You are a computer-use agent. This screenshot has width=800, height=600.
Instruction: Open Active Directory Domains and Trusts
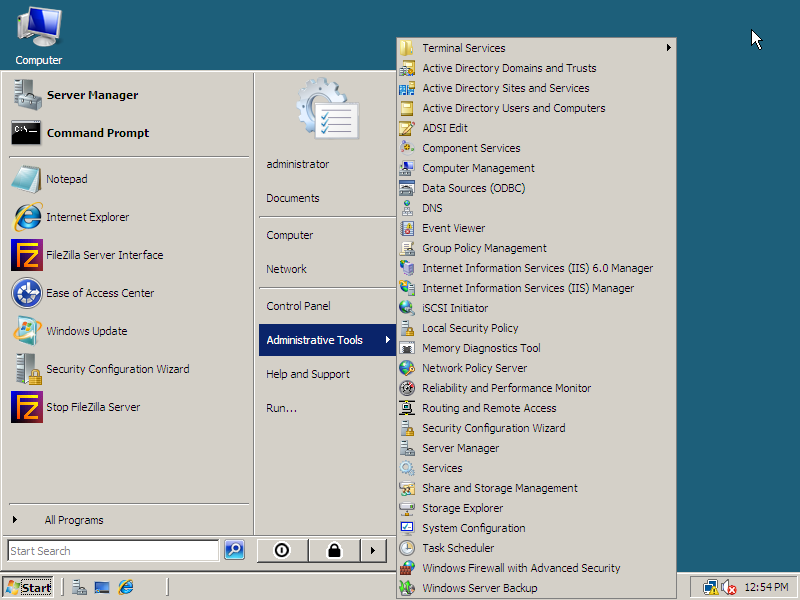[x=536, y=68]
